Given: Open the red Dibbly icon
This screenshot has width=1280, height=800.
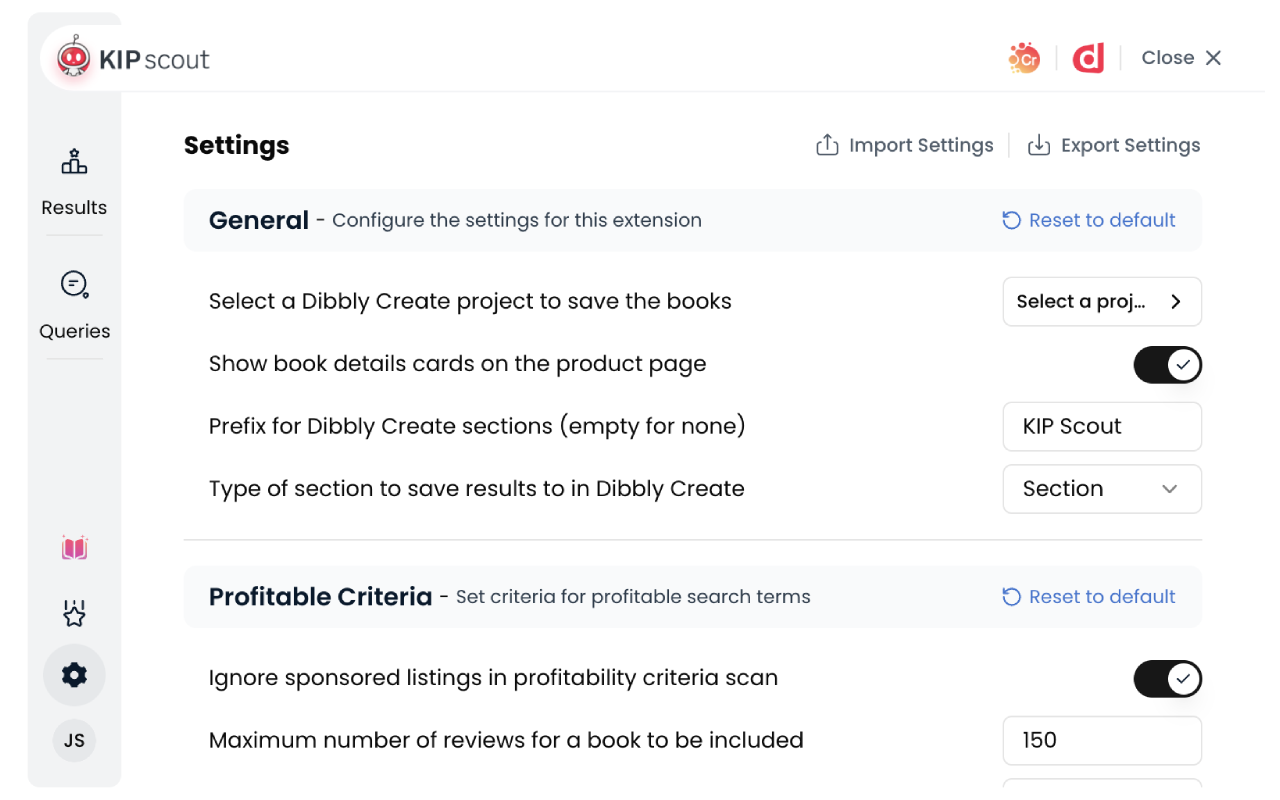Looking at the screenshot, I should pyautogui.click(x=1088, y=58).
